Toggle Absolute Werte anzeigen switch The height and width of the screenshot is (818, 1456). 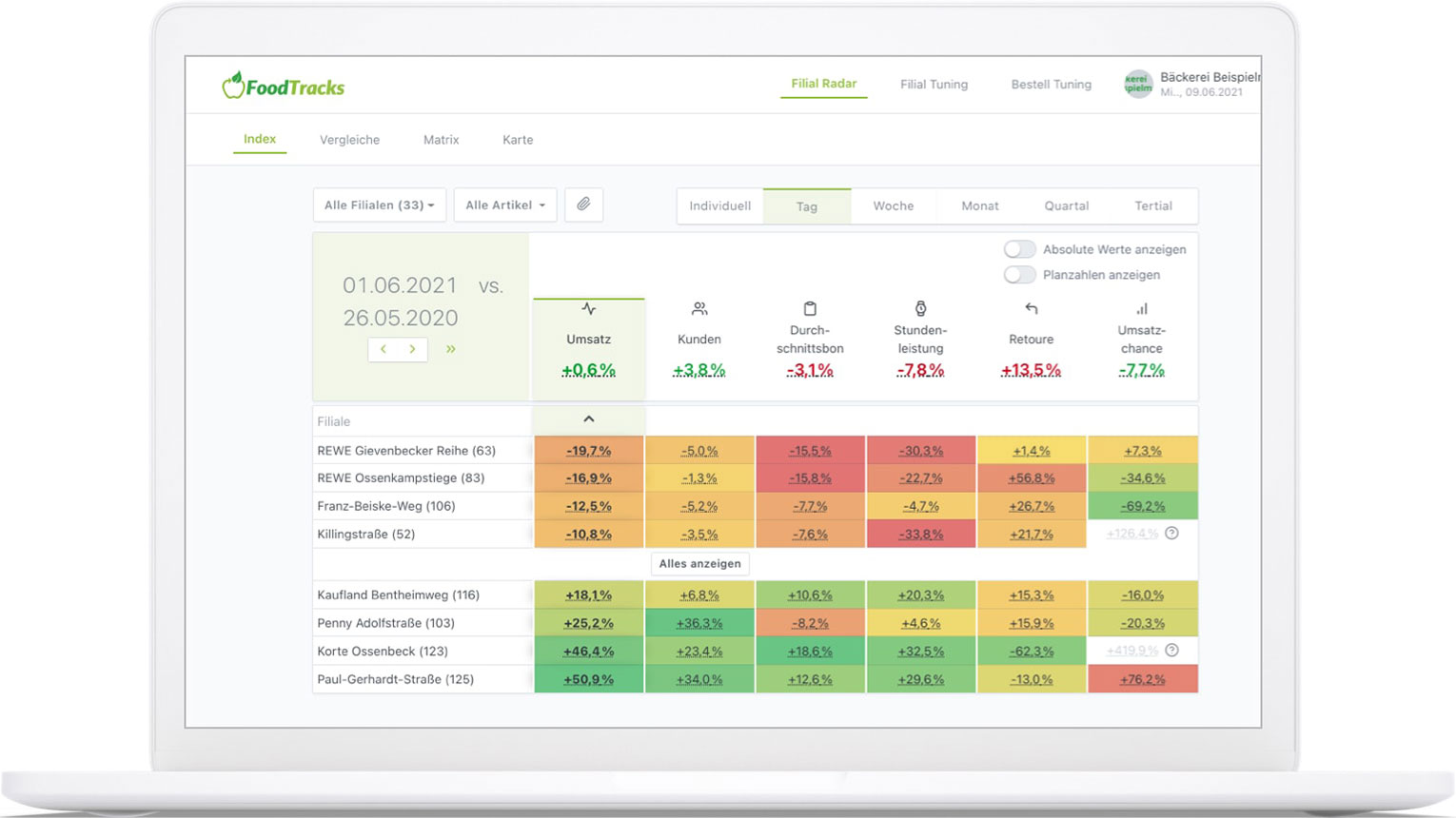pyautogui.click(x=1019, y=249)
